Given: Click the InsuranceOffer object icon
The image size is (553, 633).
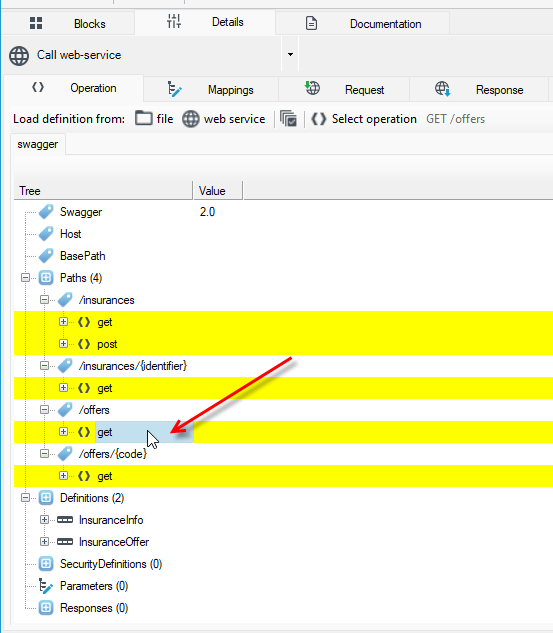Looking at the screenshot, I should coord(65,541).
